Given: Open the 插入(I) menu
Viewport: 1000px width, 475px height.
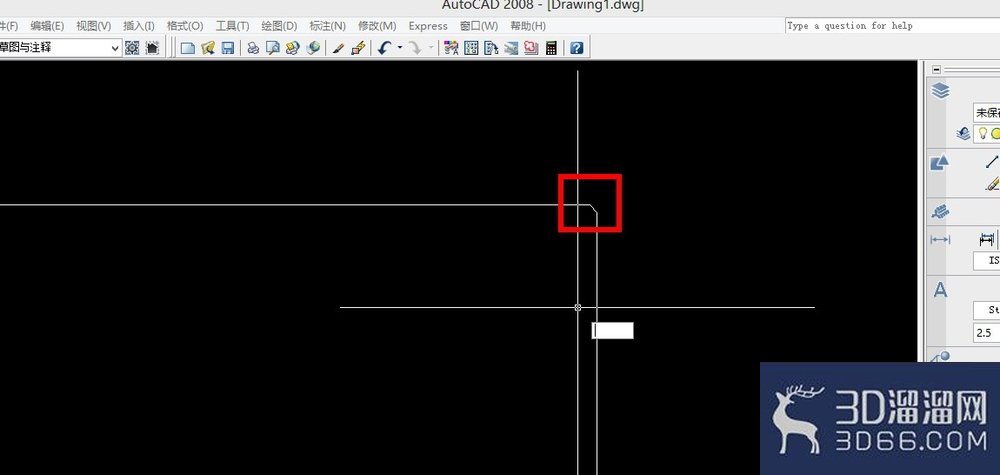Looking at the screenshot, I should 138,26.
